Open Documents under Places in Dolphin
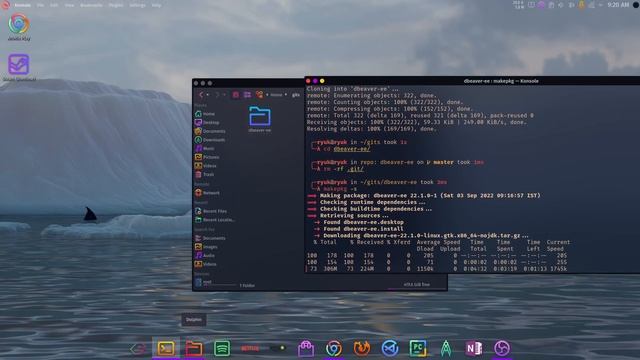Screen dimensions: 640x360 pyautogui.click(x=210, y=131)
